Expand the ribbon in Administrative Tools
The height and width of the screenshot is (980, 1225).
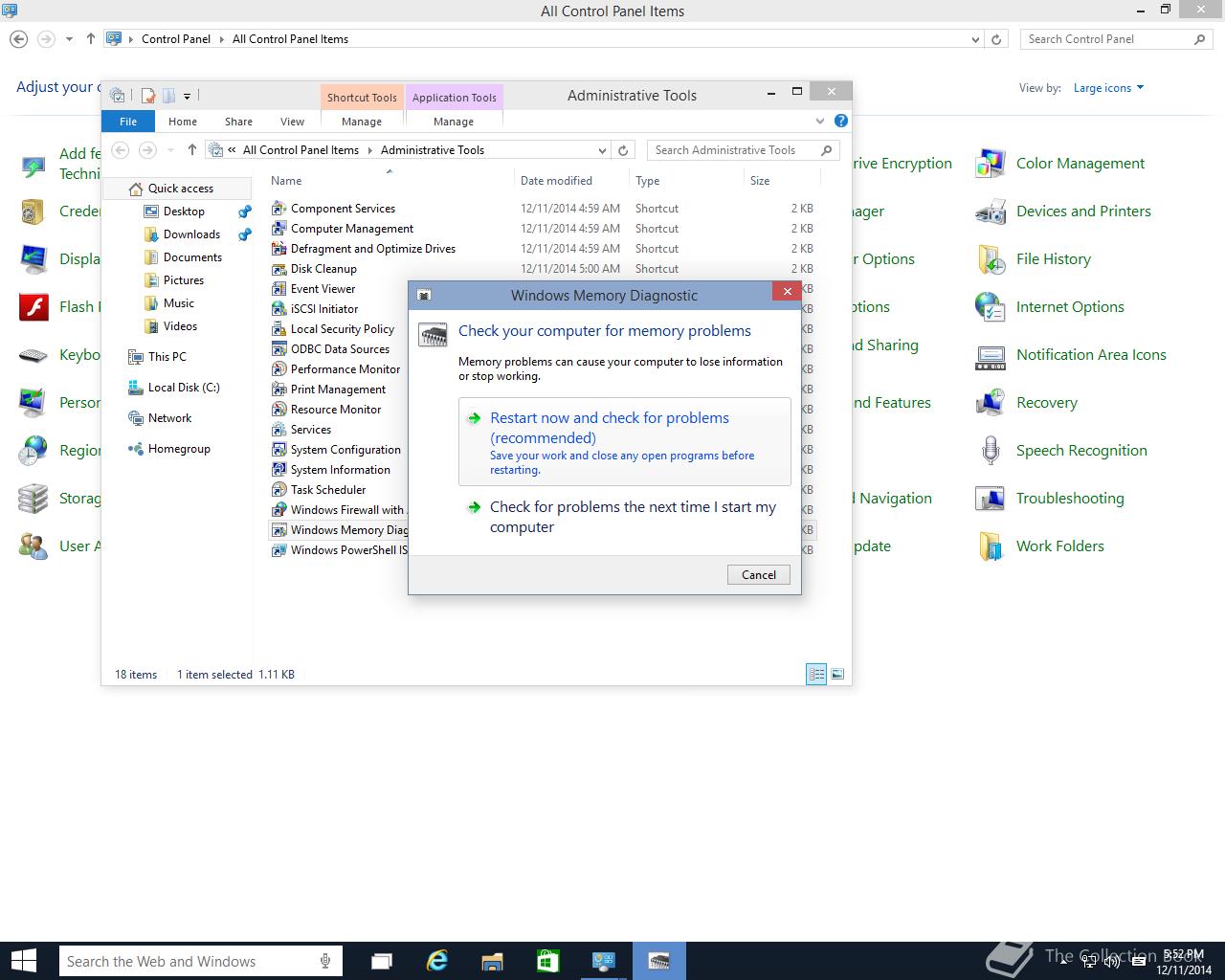(820, 121)
